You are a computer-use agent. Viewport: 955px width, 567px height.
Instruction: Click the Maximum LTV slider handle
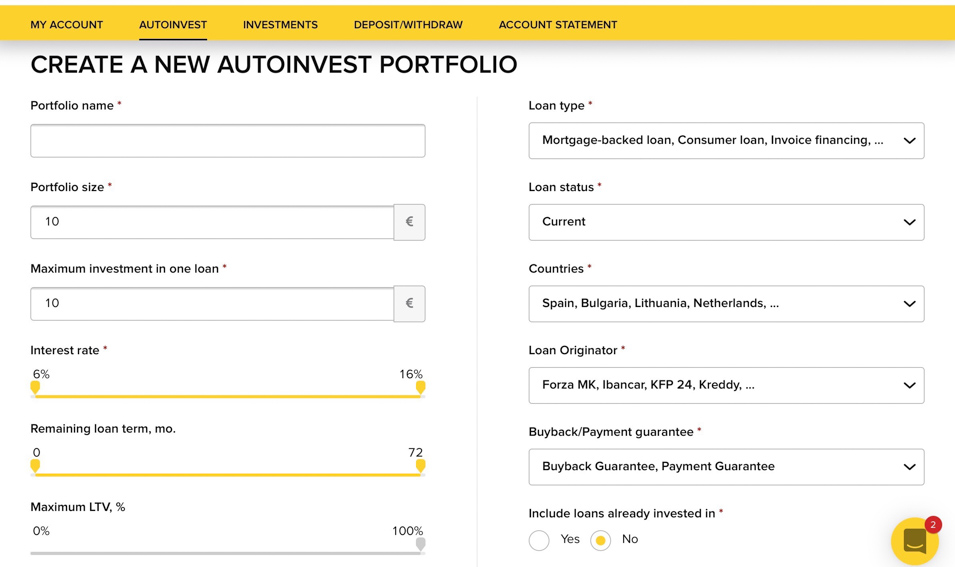(x=420, y=544)
